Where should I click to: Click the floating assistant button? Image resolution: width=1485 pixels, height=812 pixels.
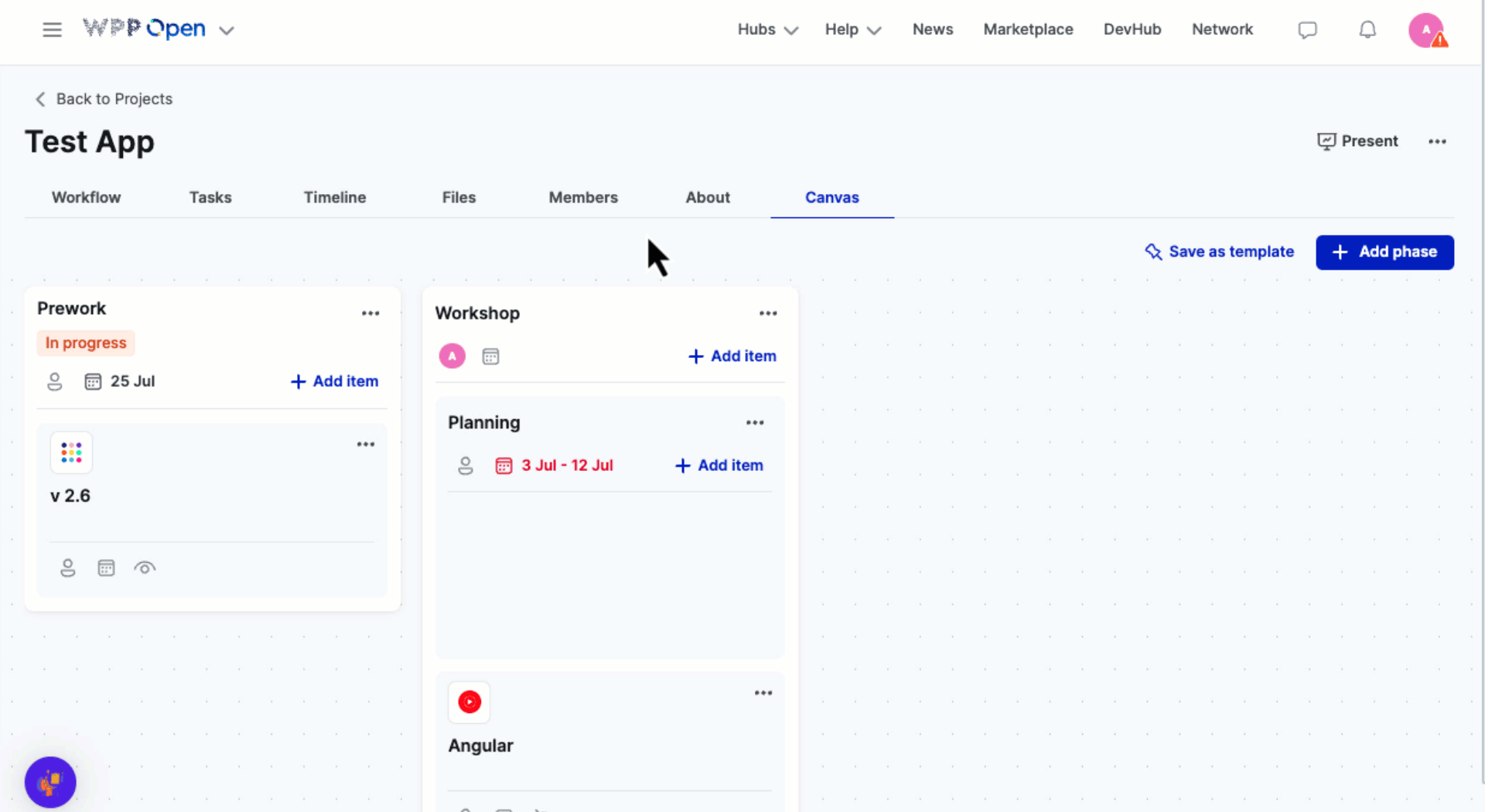50,782
